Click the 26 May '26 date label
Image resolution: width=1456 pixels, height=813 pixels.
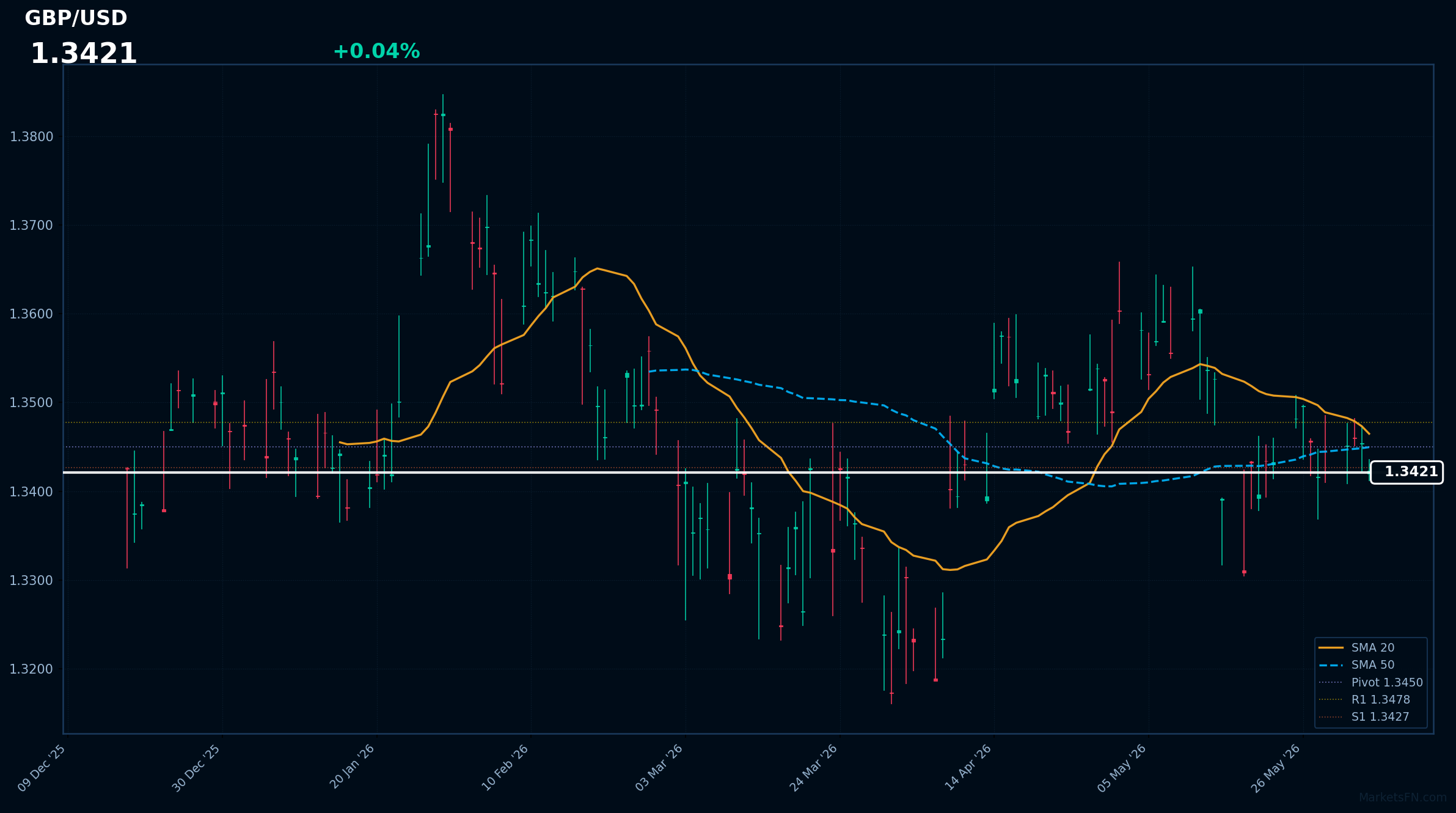[x=1276, y=768]
